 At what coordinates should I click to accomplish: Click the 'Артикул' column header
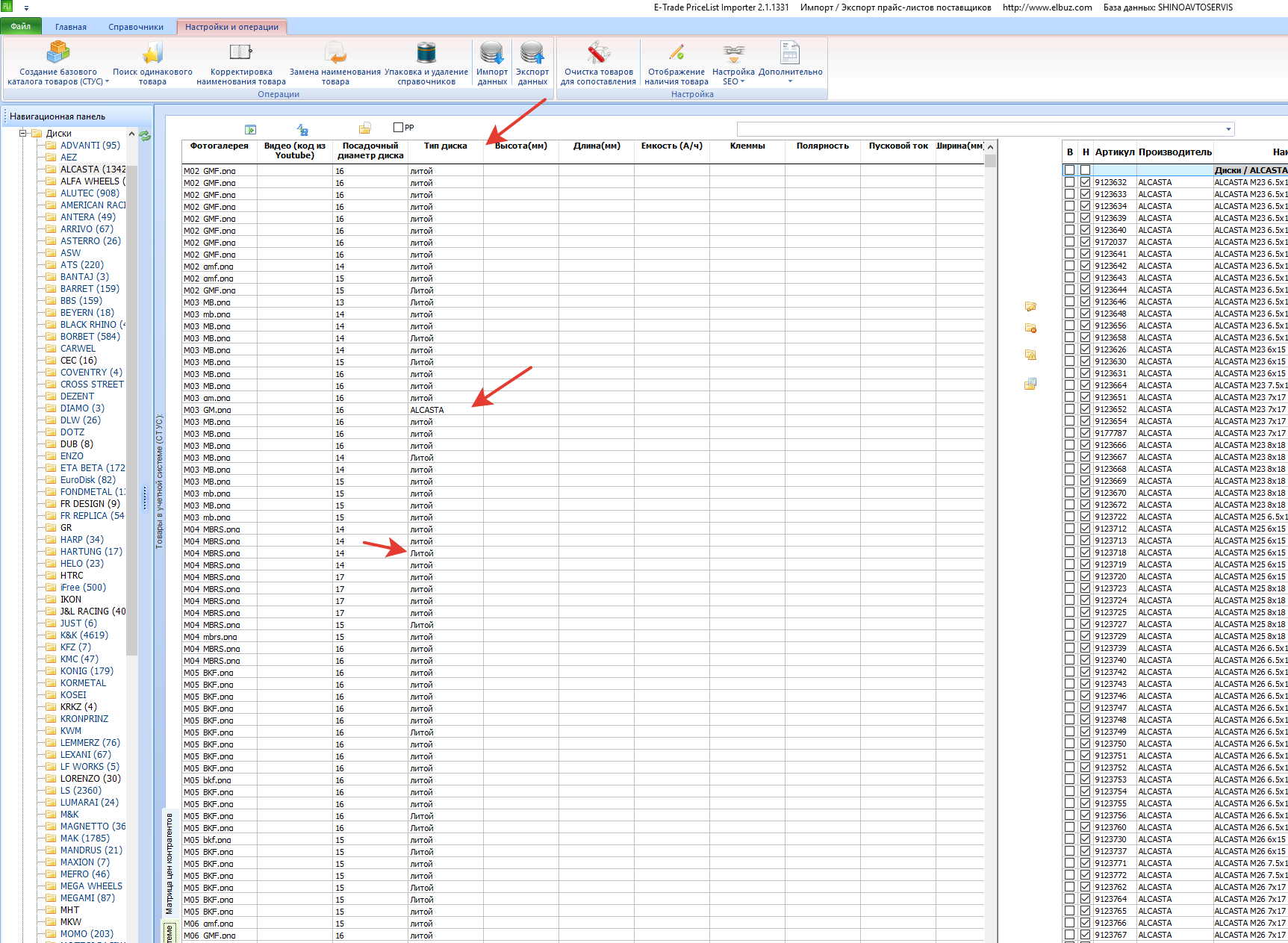[1115, 152]
